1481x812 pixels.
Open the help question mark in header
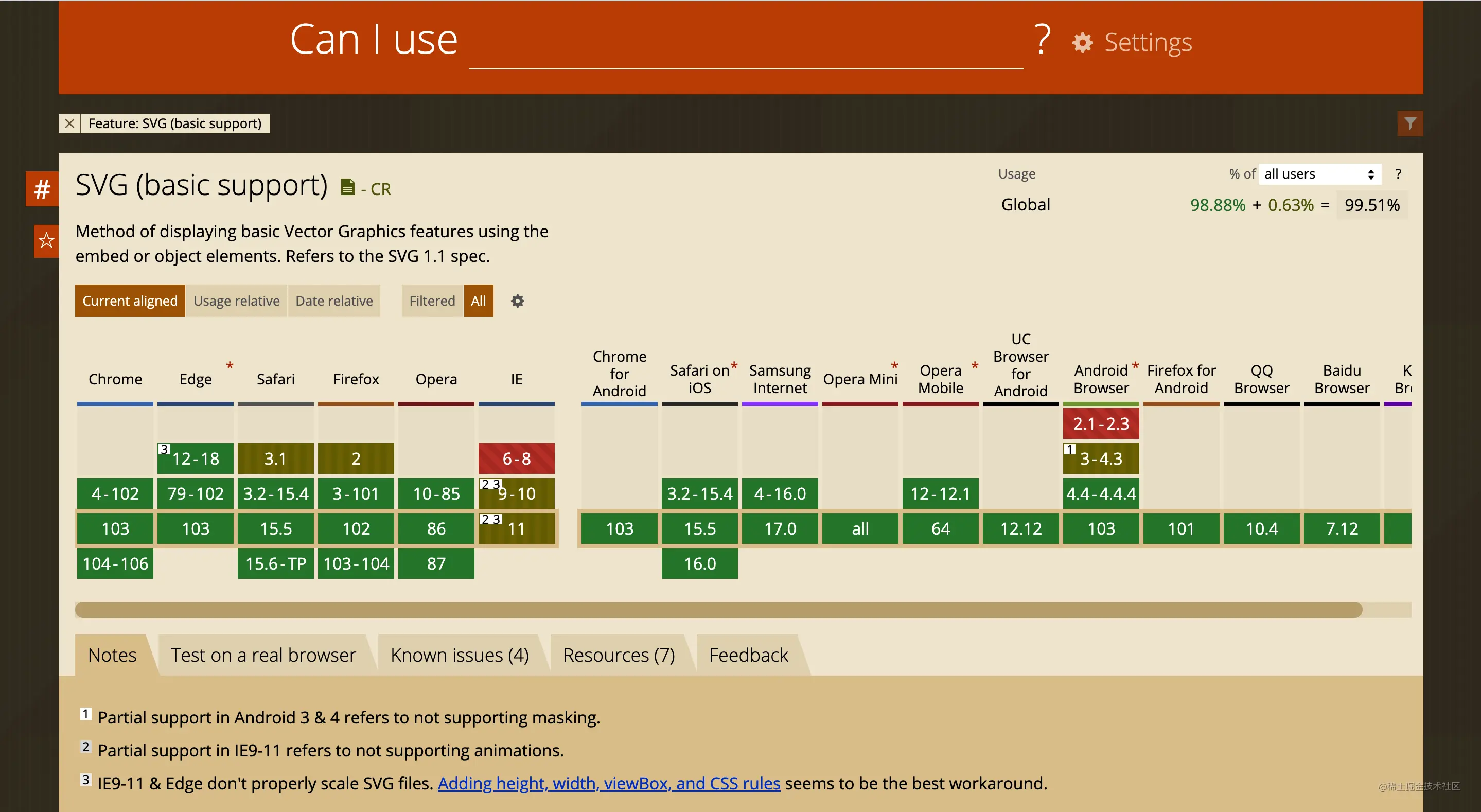coord(1042,40)
